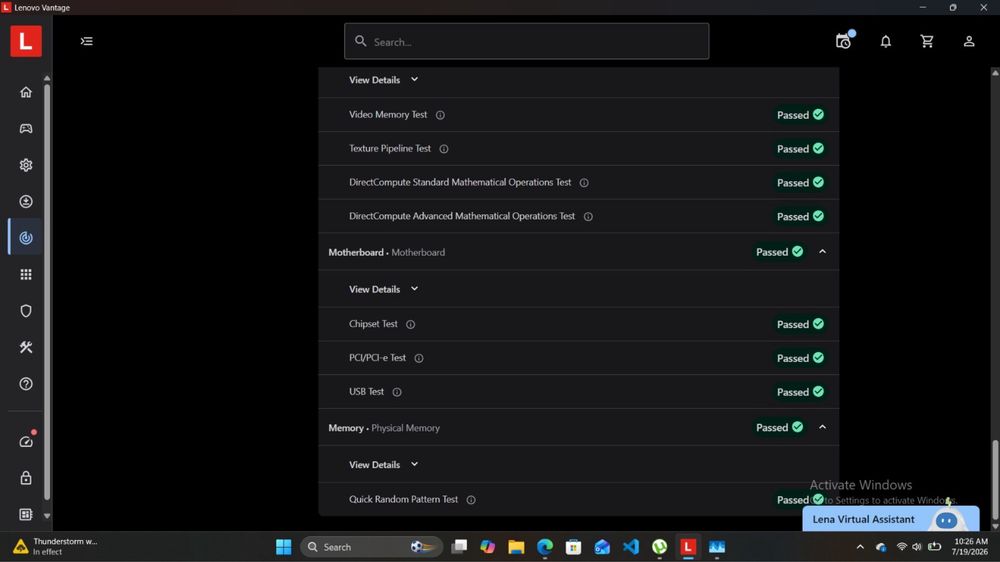
Task: Open Thunderstorm weather widget on taskbar
Action: [x=55, y=547]
